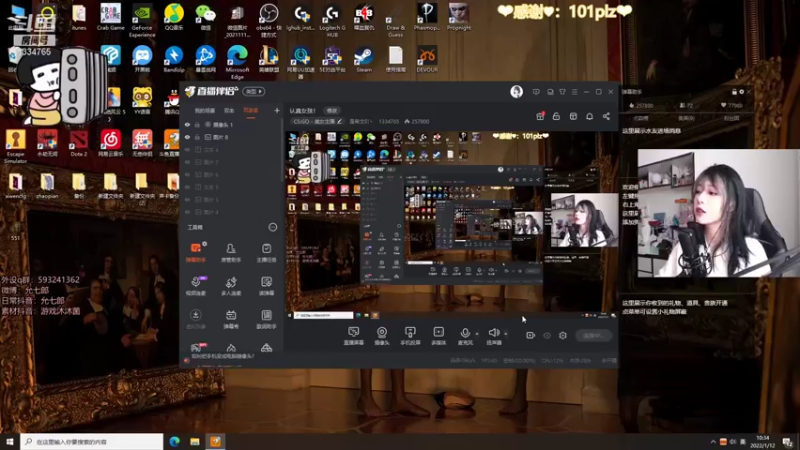The image size is (800, 450).
Task: Open Steam desktop shortcut
Action: (364, 60)
